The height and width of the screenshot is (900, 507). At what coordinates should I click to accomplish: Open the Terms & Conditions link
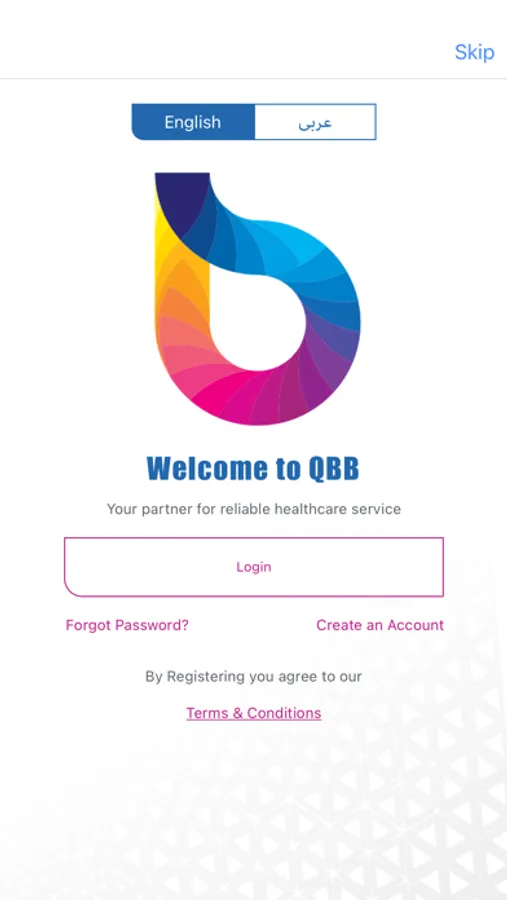(x=254, y=713)
